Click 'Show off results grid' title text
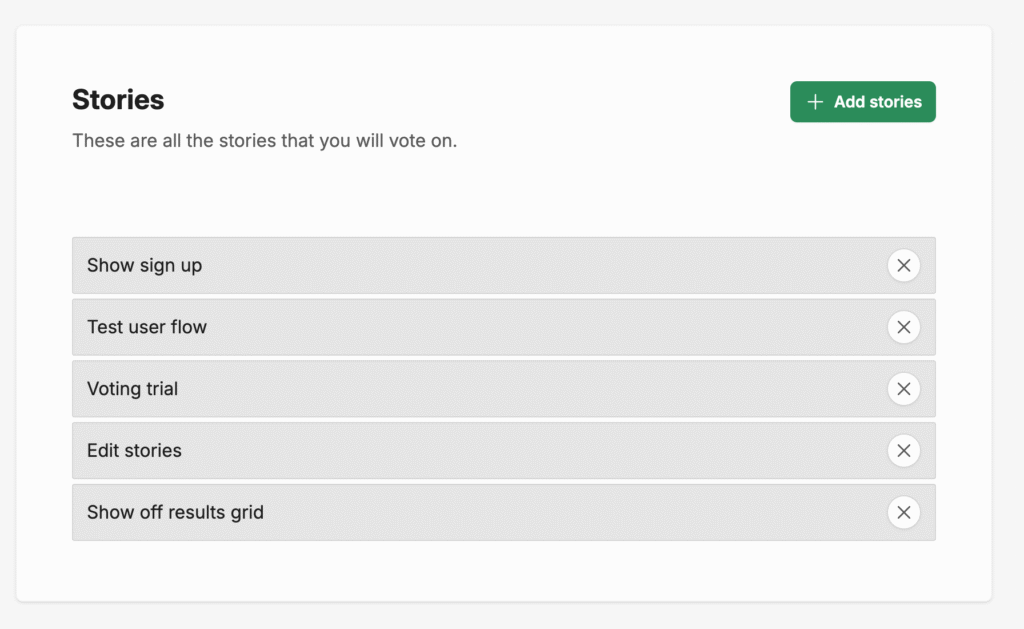The width and height of the screenshot is (1024, 629). (x=175, y=513)
